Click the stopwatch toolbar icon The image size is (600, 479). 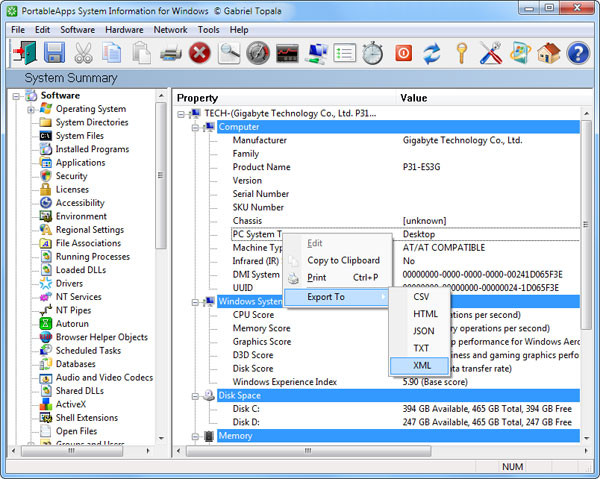pos(373,52)
